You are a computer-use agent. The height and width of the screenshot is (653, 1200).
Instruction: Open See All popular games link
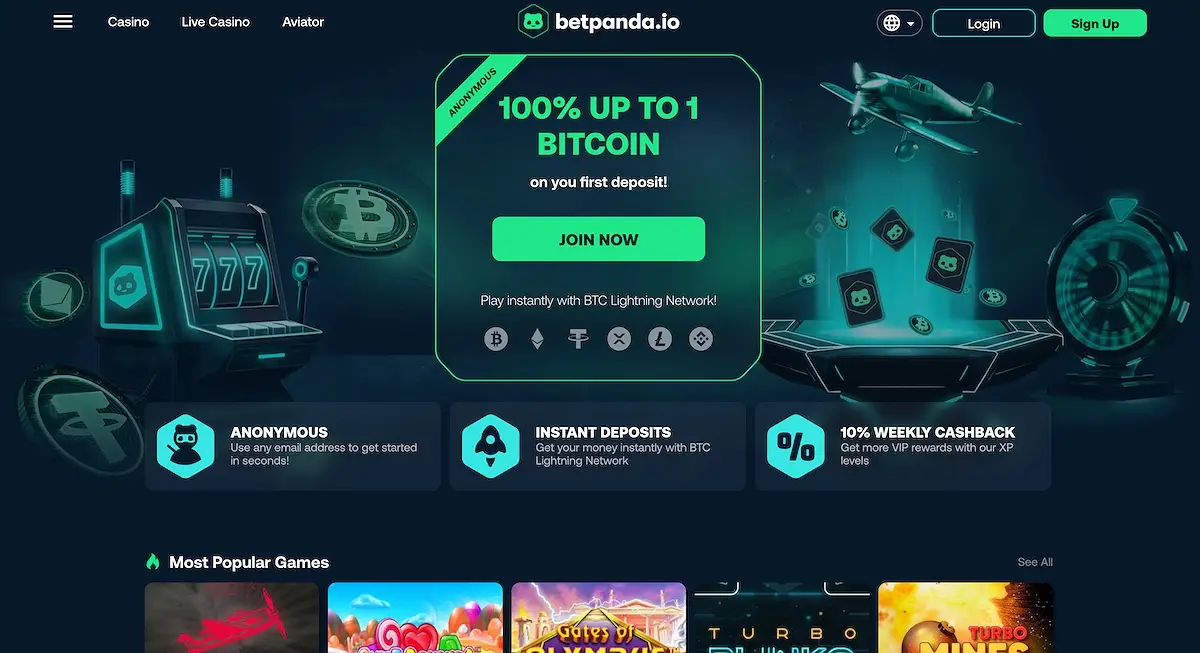point(1035,562)
